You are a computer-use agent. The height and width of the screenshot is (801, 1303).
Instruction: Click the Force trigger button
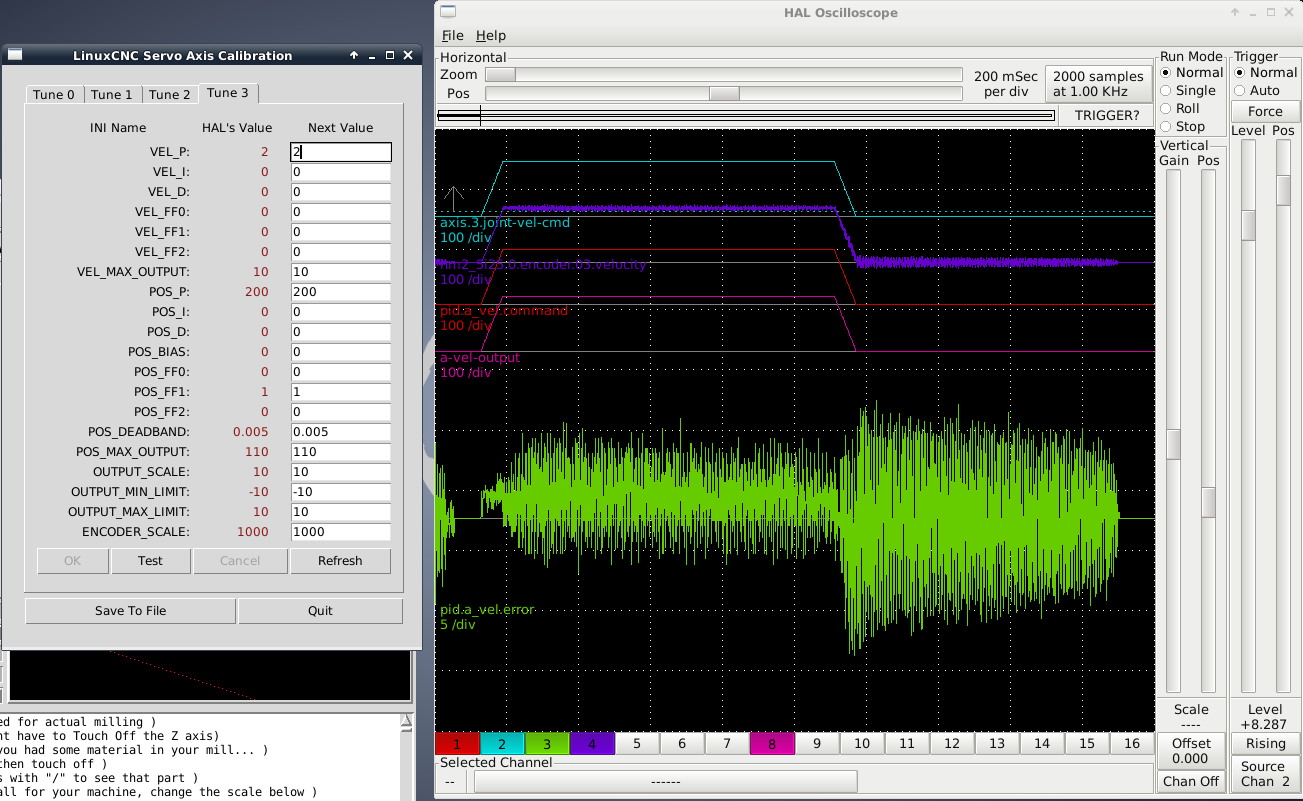(1265, 112)
